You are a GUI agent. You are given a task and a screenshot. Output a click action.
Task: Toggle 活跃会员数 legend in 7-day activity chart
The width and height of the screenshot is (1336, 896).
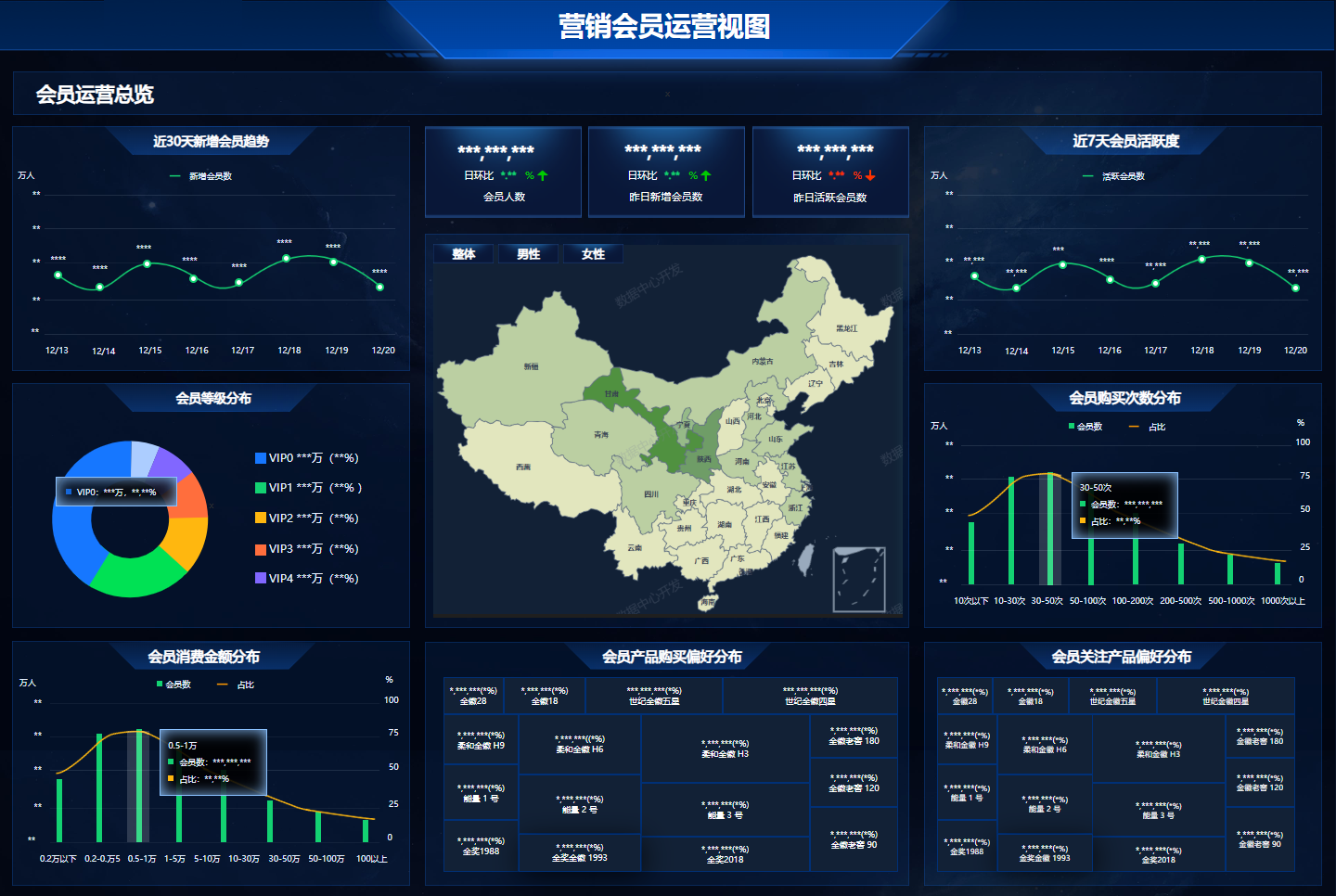tap(1114, 176)
